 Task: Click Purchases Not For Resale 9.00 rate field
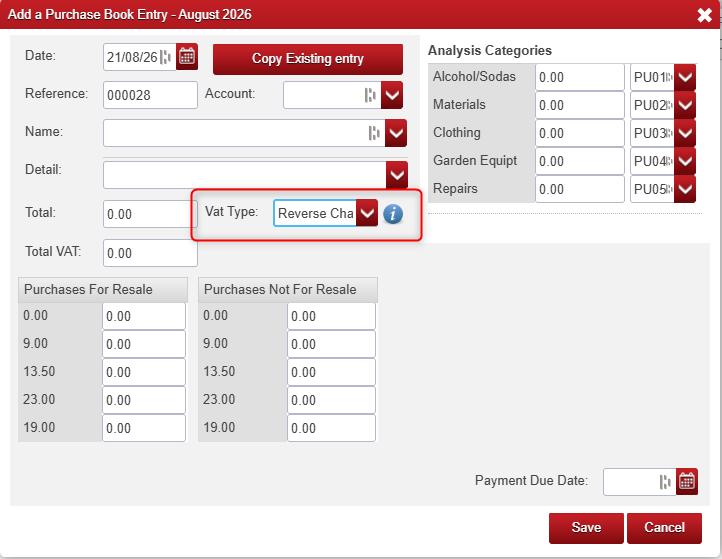(x=331, y=344)
